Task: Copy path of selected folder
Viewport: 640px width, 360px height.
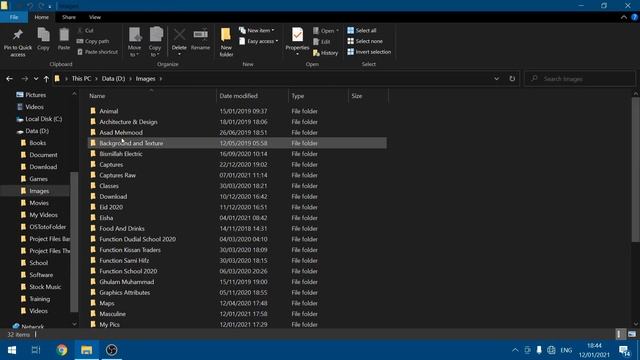Action: pos(93,41)
